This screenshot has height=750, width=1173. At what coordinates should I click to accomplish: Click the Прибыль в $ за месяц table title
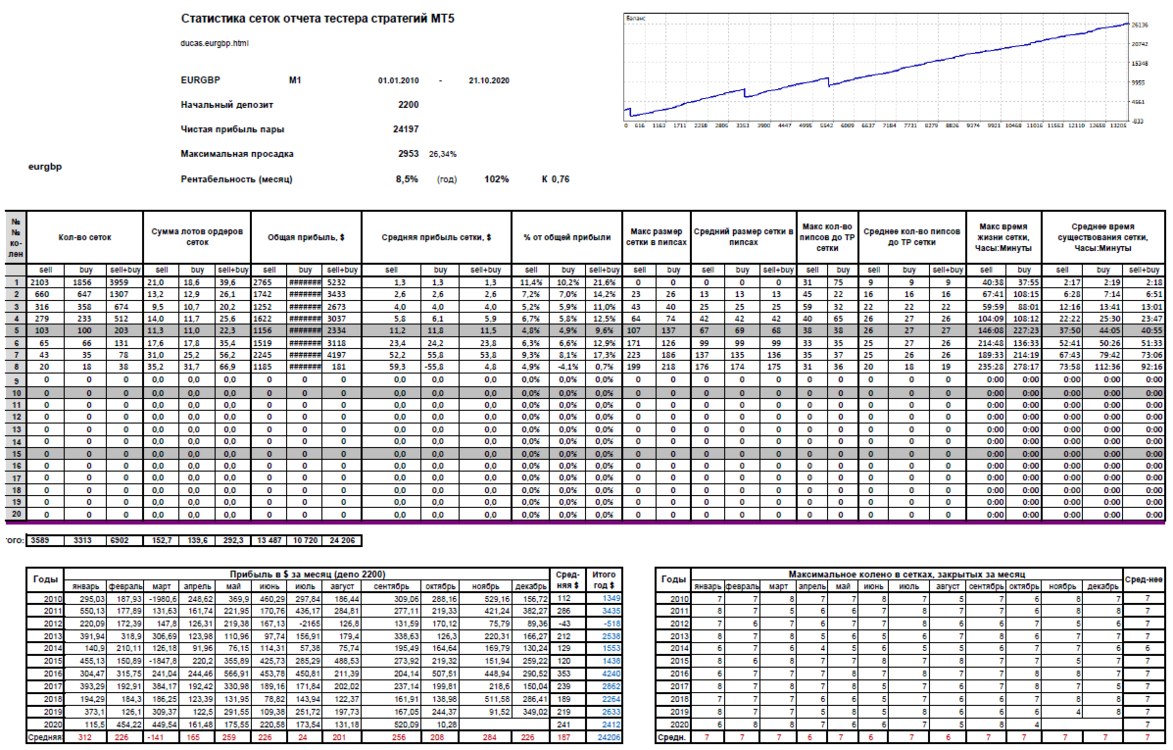point(307,574)
